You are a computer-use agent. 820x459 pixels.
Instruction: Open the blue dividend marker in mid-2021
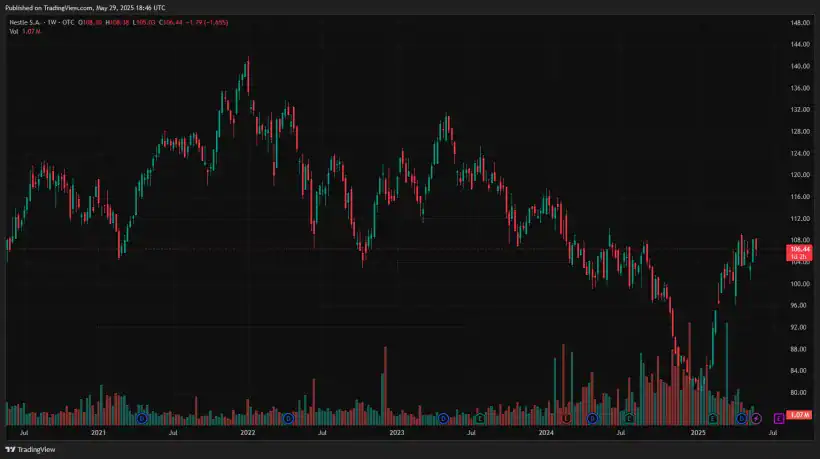coord(141,417)
